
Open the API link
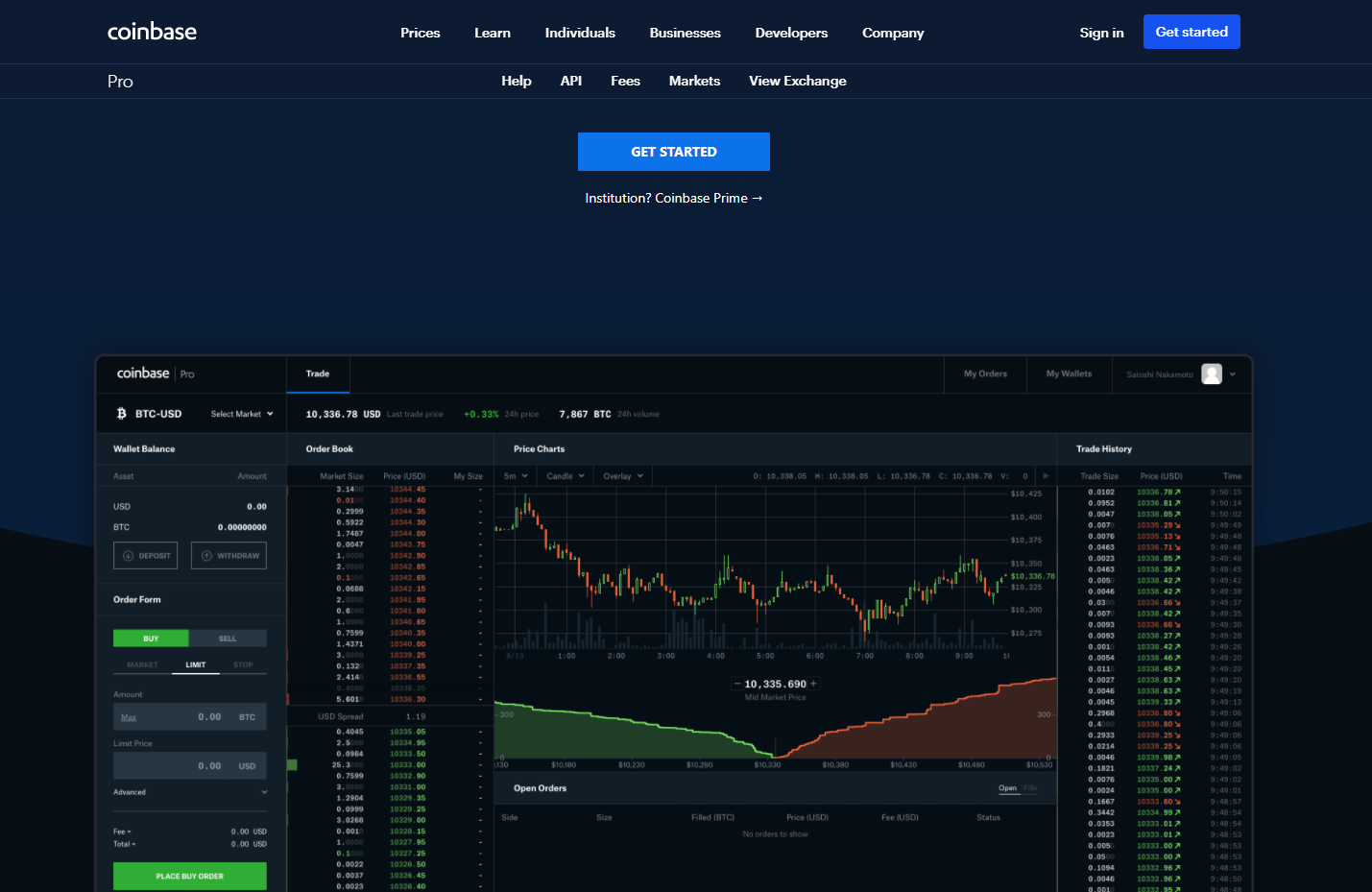571,81
